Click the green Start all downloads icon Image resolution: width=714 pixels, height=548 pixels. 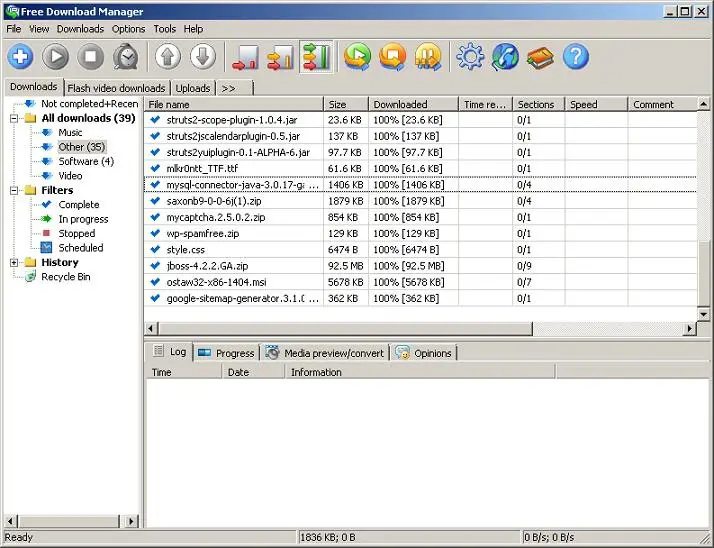[x=357, y=57]
